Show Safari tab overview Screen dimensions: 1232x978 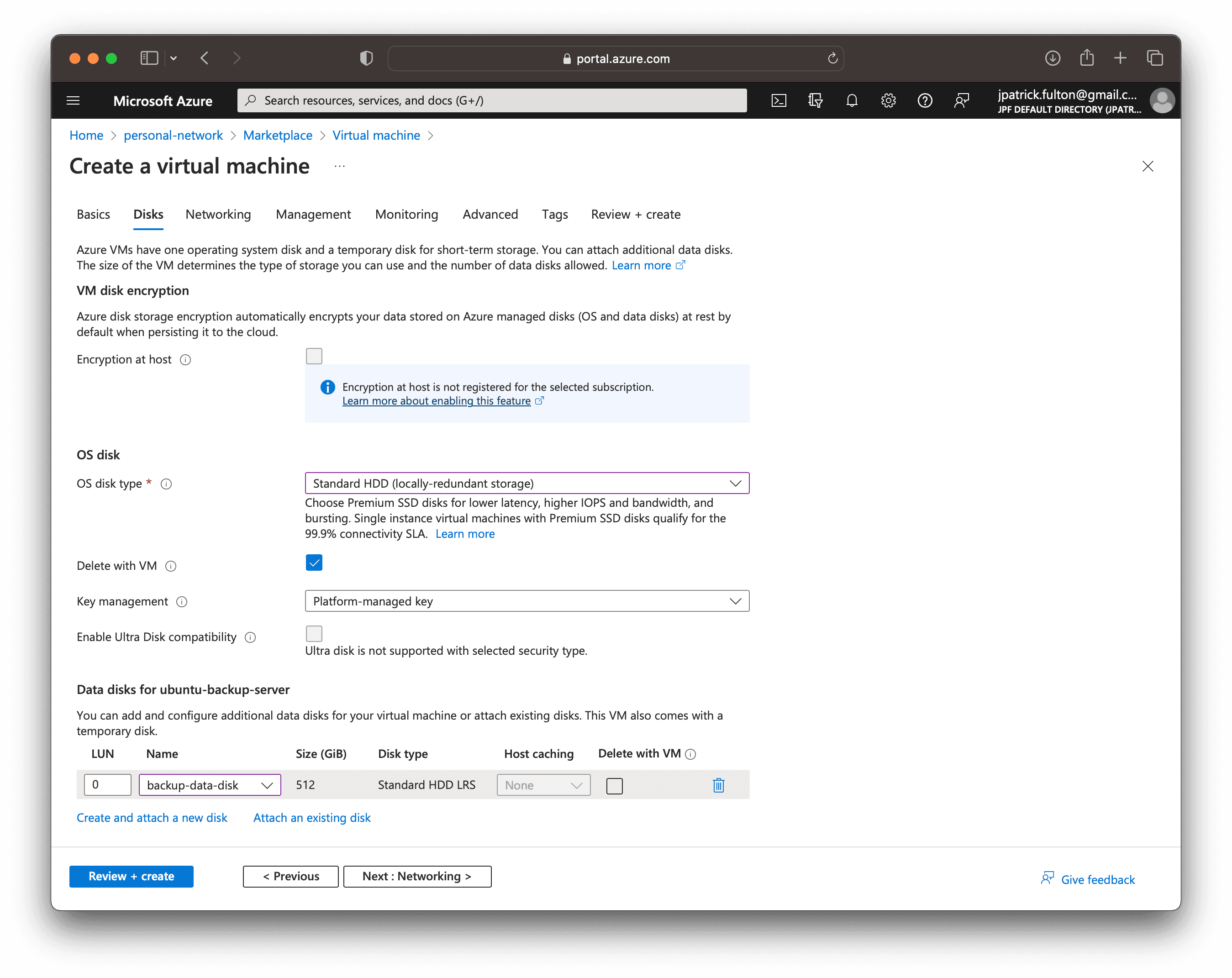click(x=1155, y=58)
